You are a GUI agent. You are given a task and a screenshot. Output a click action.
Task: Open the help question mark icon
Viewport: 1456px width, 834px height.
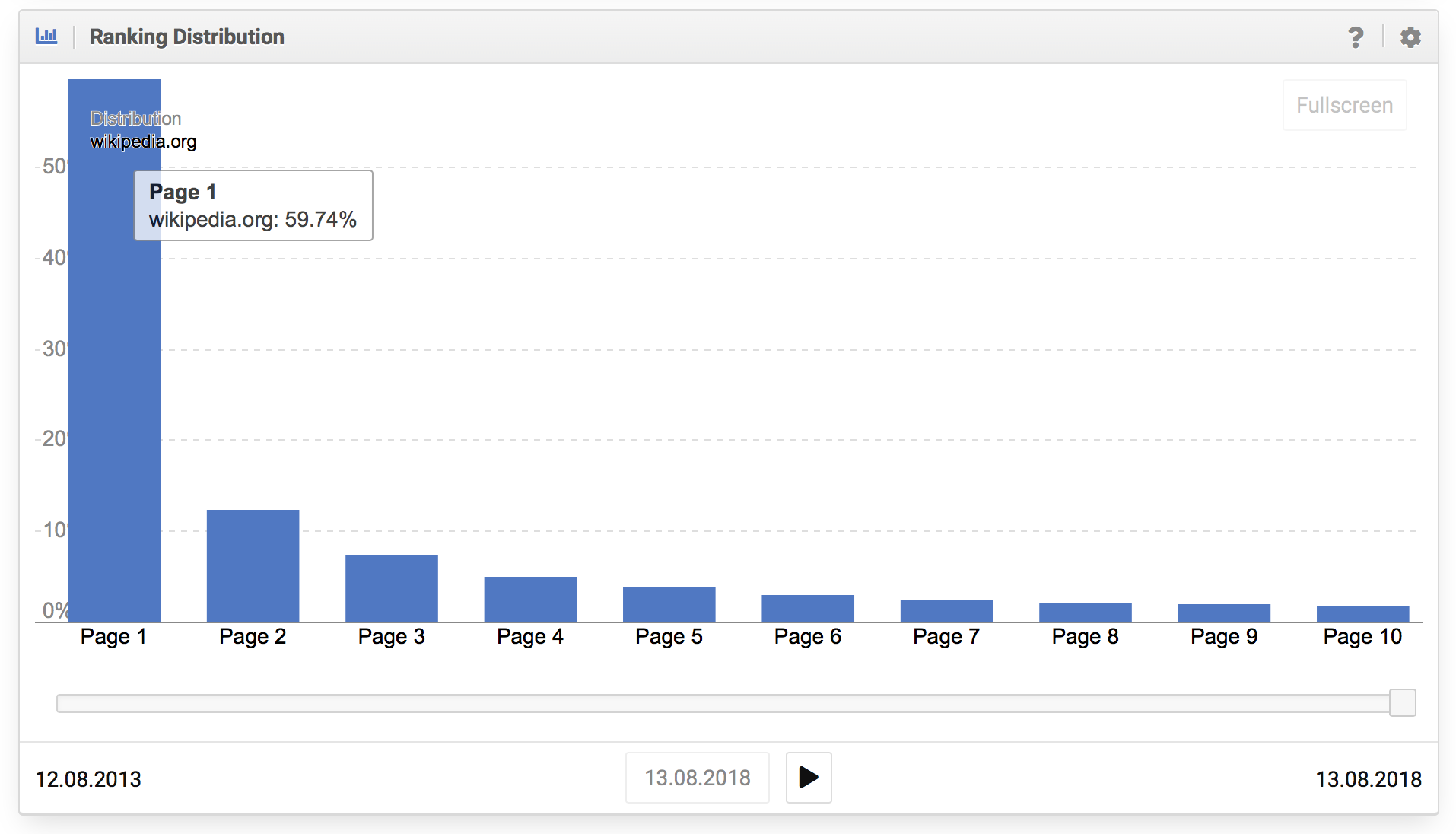[1356, 37]
